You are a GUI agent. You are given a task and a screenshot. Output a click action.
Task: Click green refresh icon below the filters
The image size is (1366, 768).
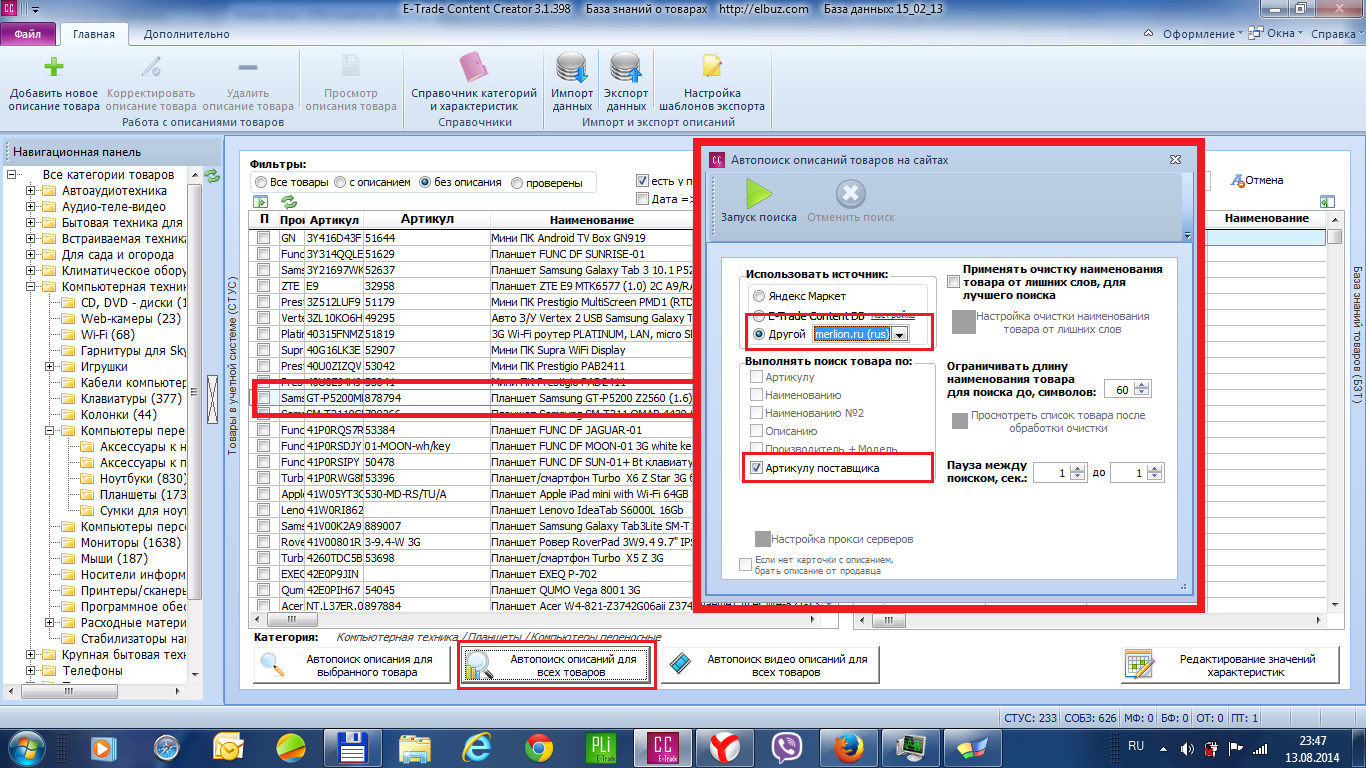(289, 202)
